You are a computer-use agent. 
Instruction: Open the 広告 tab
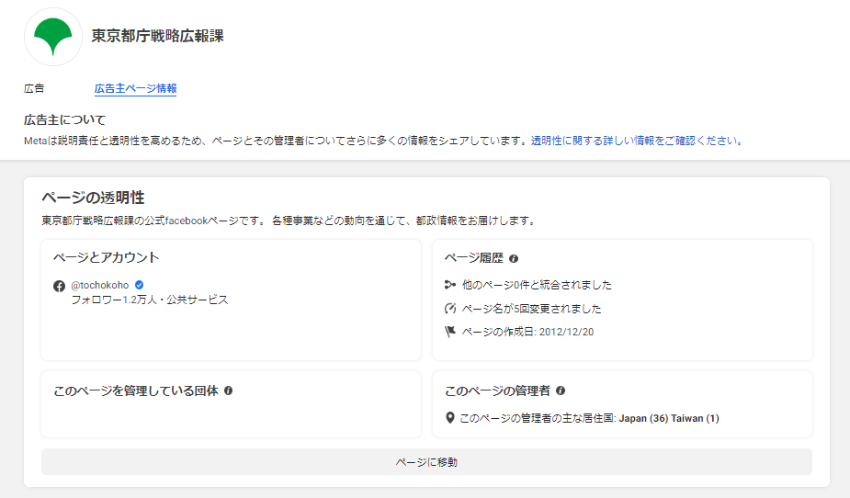[x=34, y=88]
